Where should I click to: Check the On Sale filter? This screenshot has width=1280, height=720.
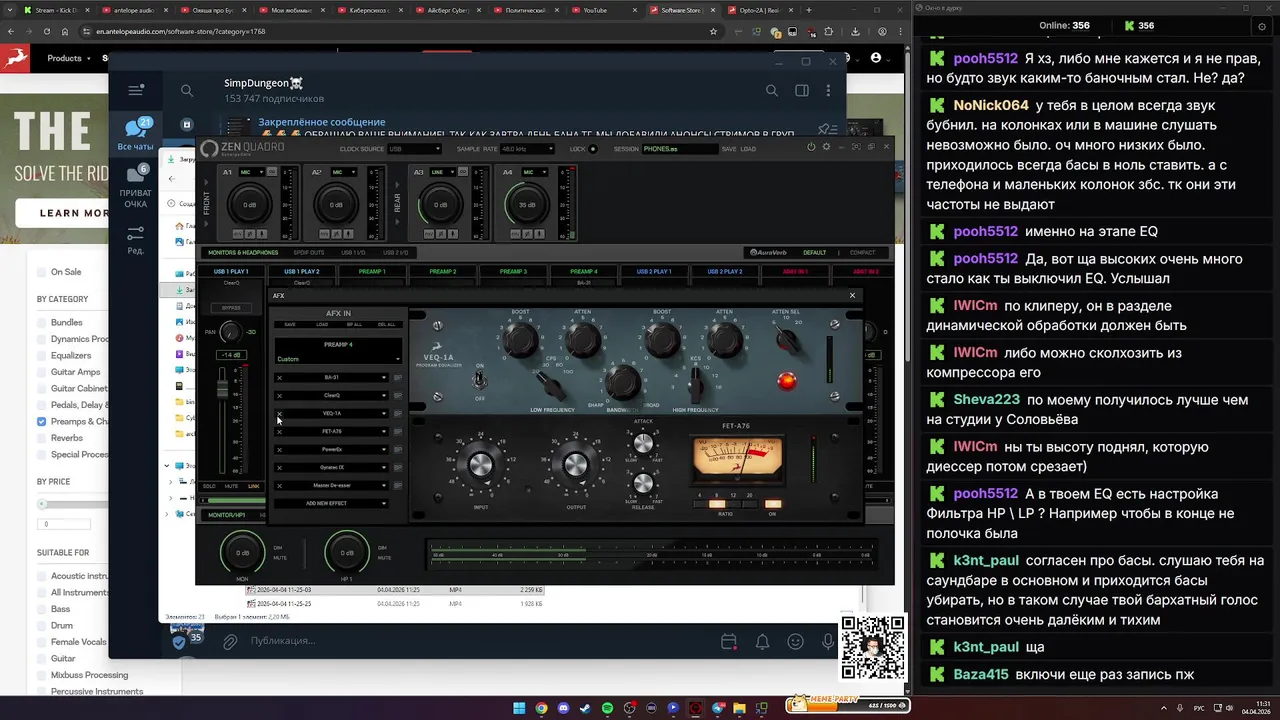click(41, 272)
